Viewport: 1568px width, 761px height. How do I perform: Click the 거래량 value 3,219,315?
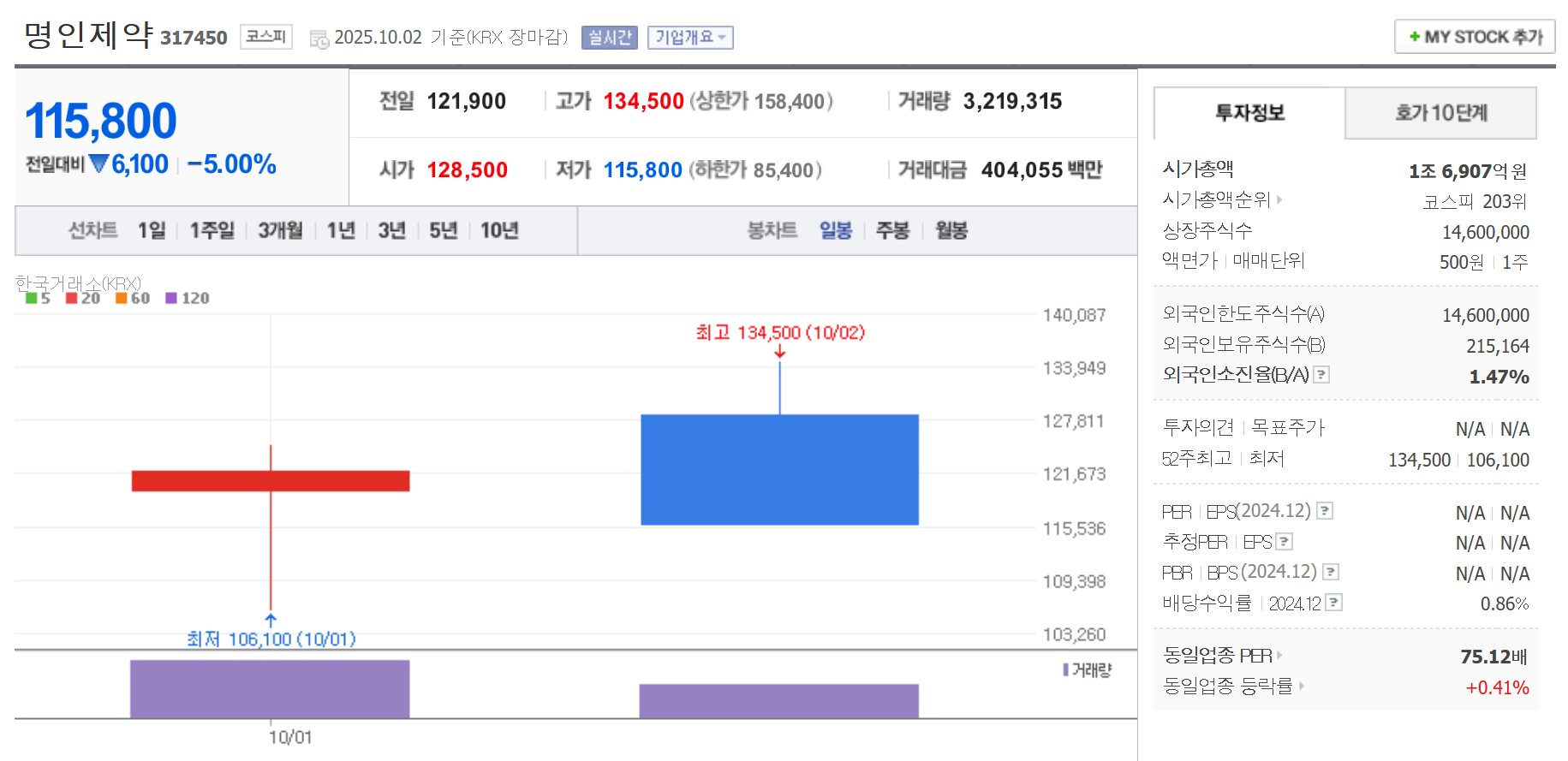[x=1012, y=101]
